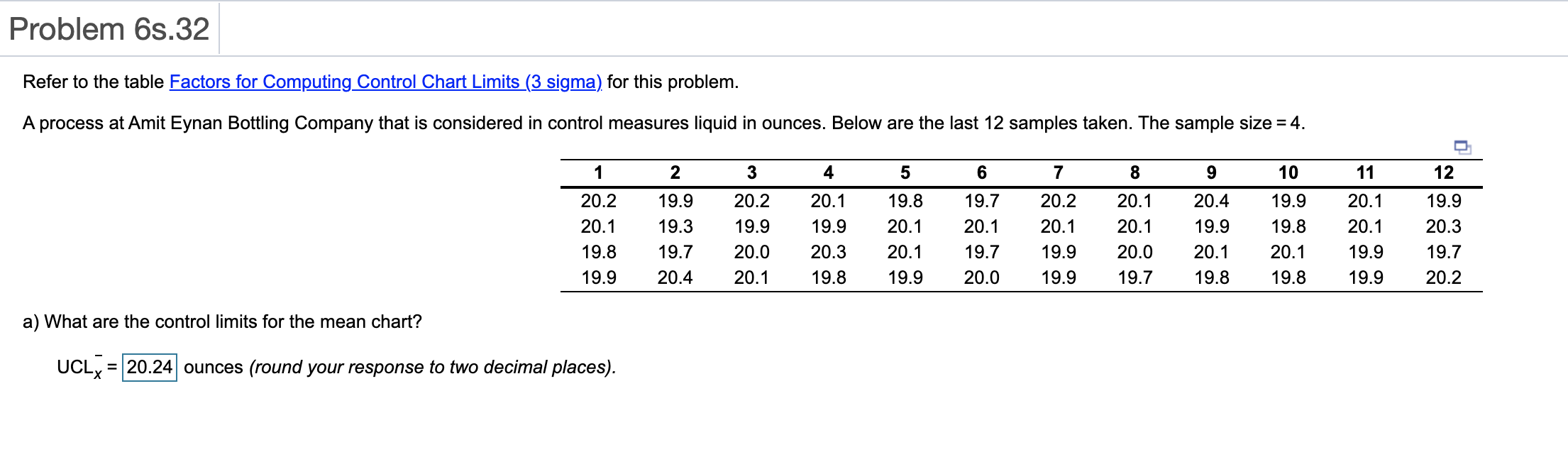1568x457 pixels.
Task: Select the Problem 6s.32 heading tab
Action: coord(110,28)
